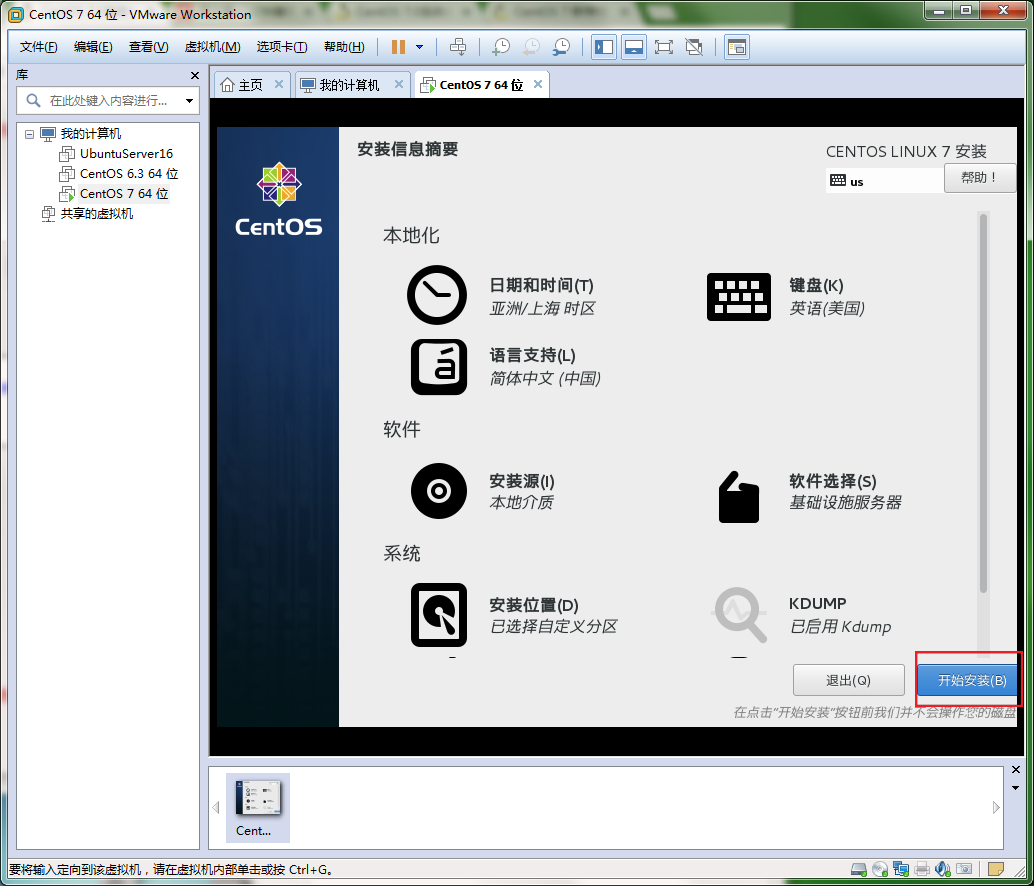Open KDUMP magnifier icon

(739, 615)
